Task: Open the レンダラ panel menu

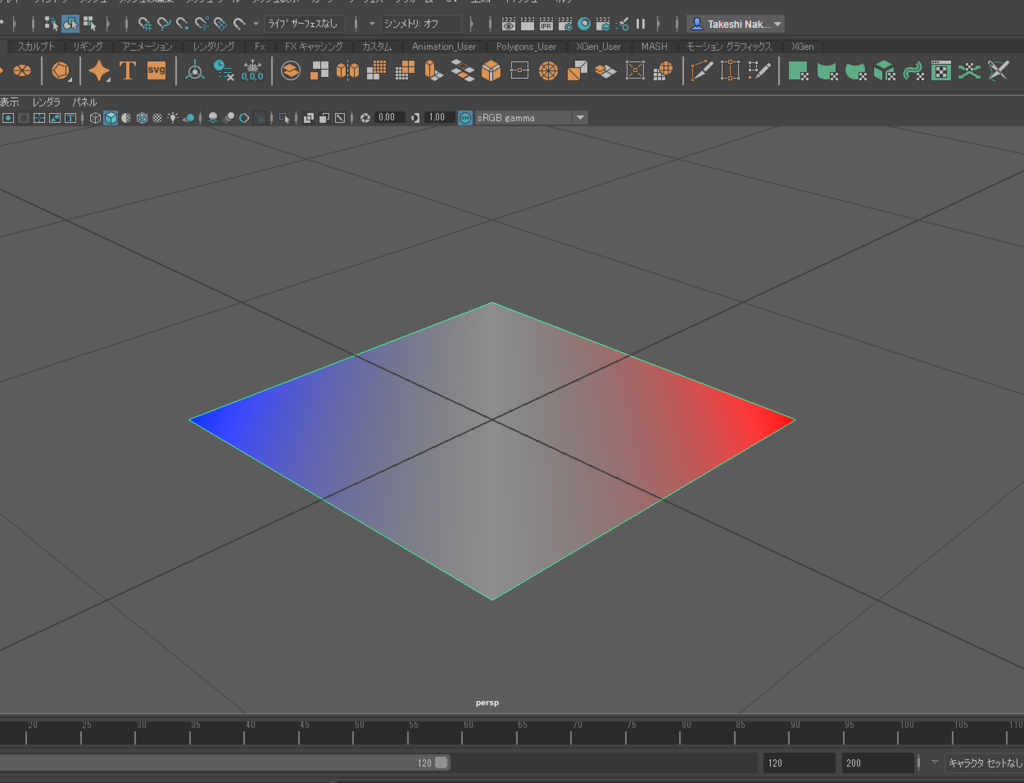Action: [x=46, y=103]
